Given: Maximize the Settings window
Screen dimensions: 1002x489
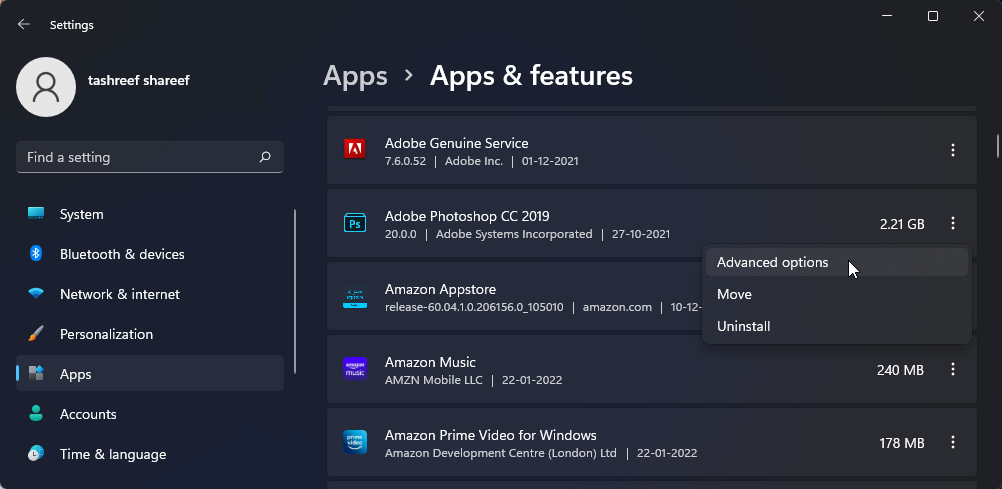Looking at the screenshot, I should (933, 16).
